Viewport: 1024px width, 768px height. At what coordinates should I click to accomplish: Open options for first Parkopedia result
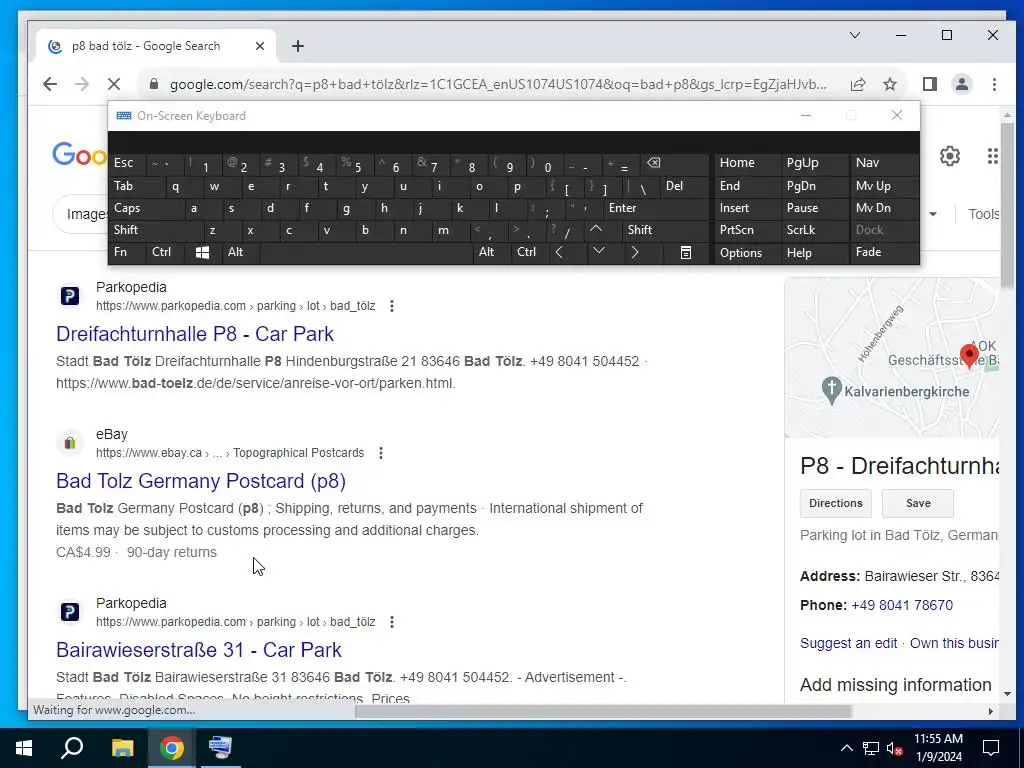[391, 306]
